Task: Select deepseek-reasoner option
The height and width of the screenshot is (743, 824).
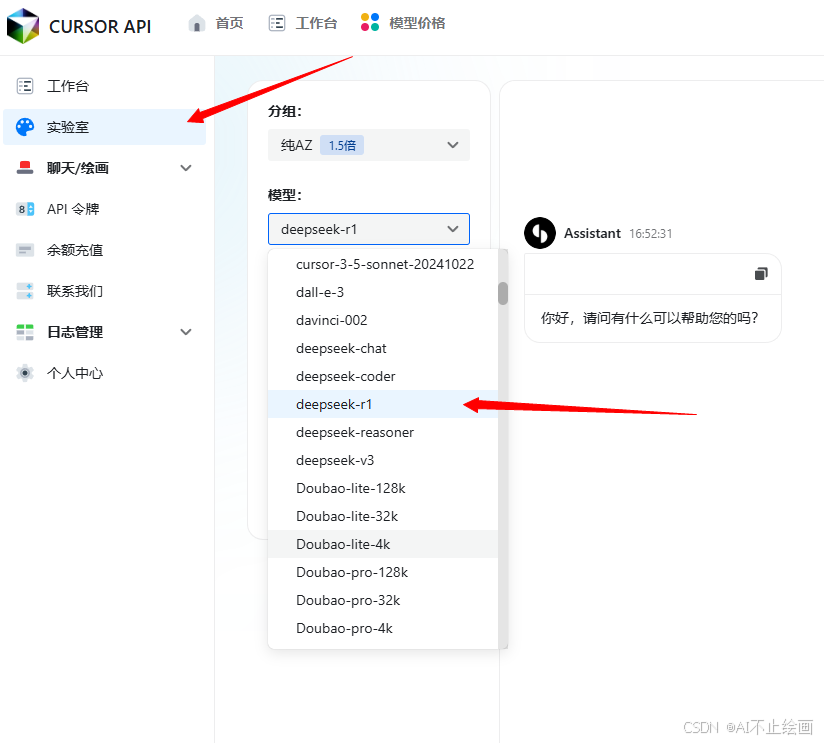Action: point(383,432)
